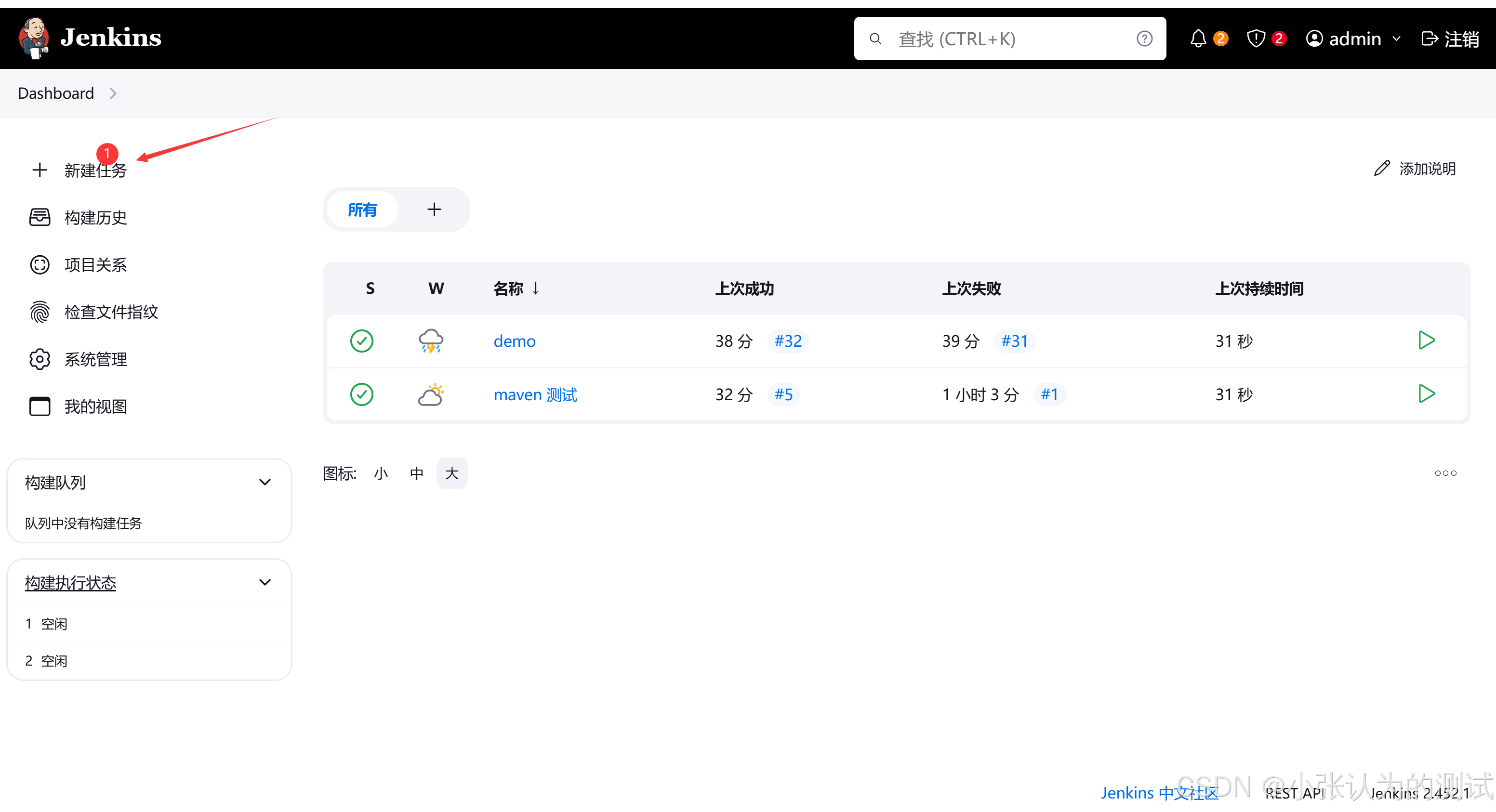Sort by 上次持续时间 column header
This screenshot has height=812, width=1496.
(1259, 288)
